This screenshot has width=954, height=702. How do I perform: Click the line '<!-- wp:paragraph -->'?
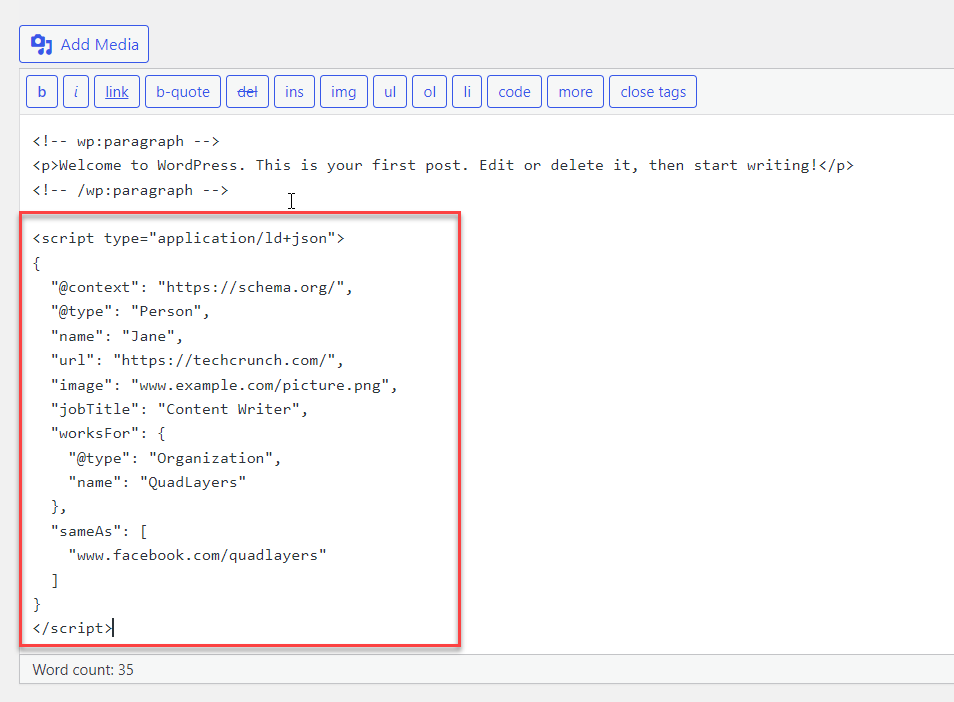pos(126,142)
